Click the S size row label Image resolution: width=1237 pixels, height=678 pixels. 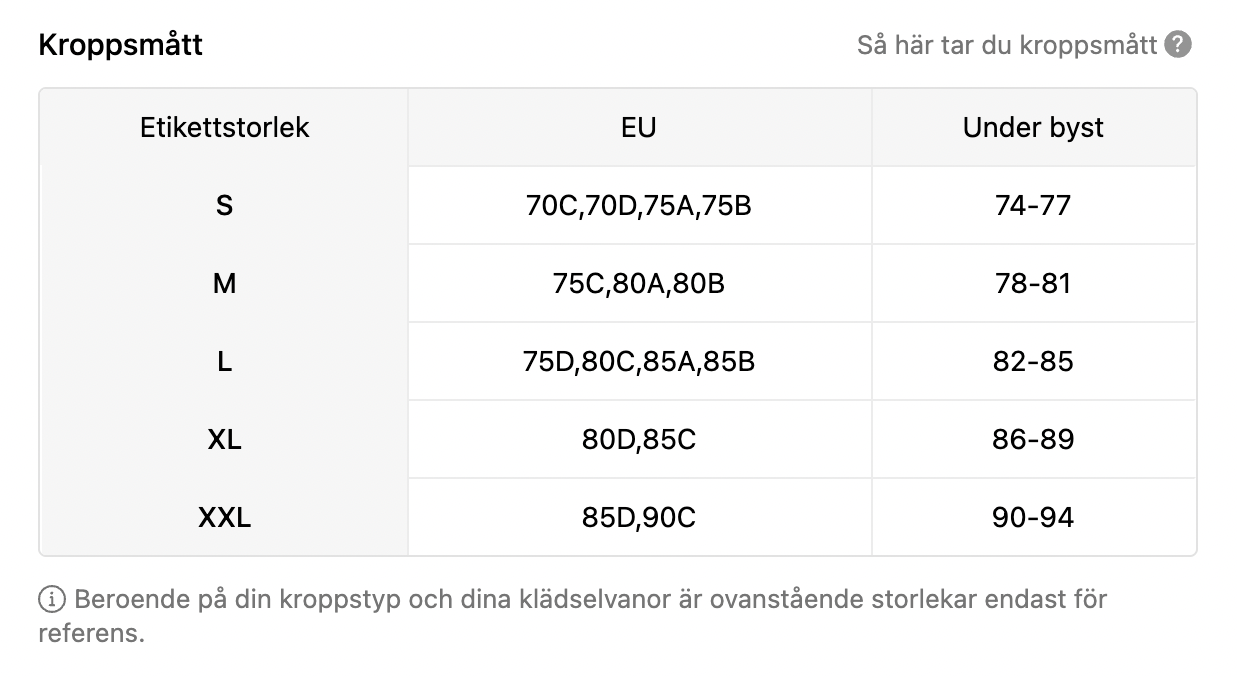click(x=224, y=205)
